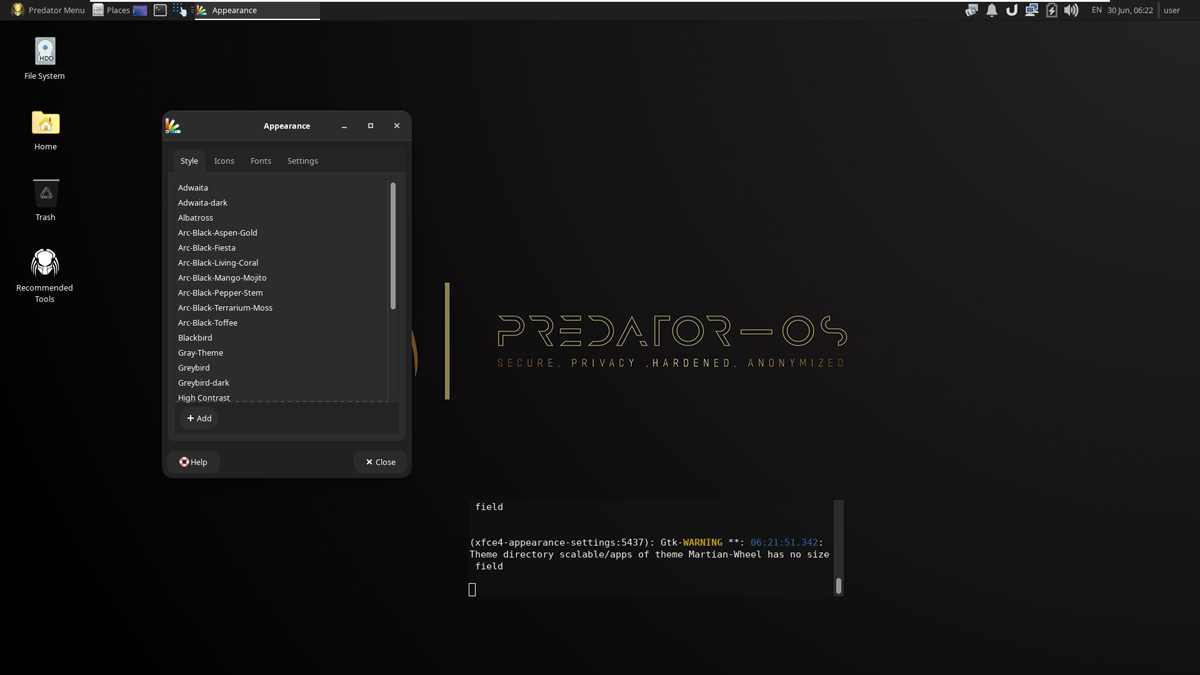Select the Home folder desktop icon
Viewport: 1200px width, 675px height.
tap(45, 130)
